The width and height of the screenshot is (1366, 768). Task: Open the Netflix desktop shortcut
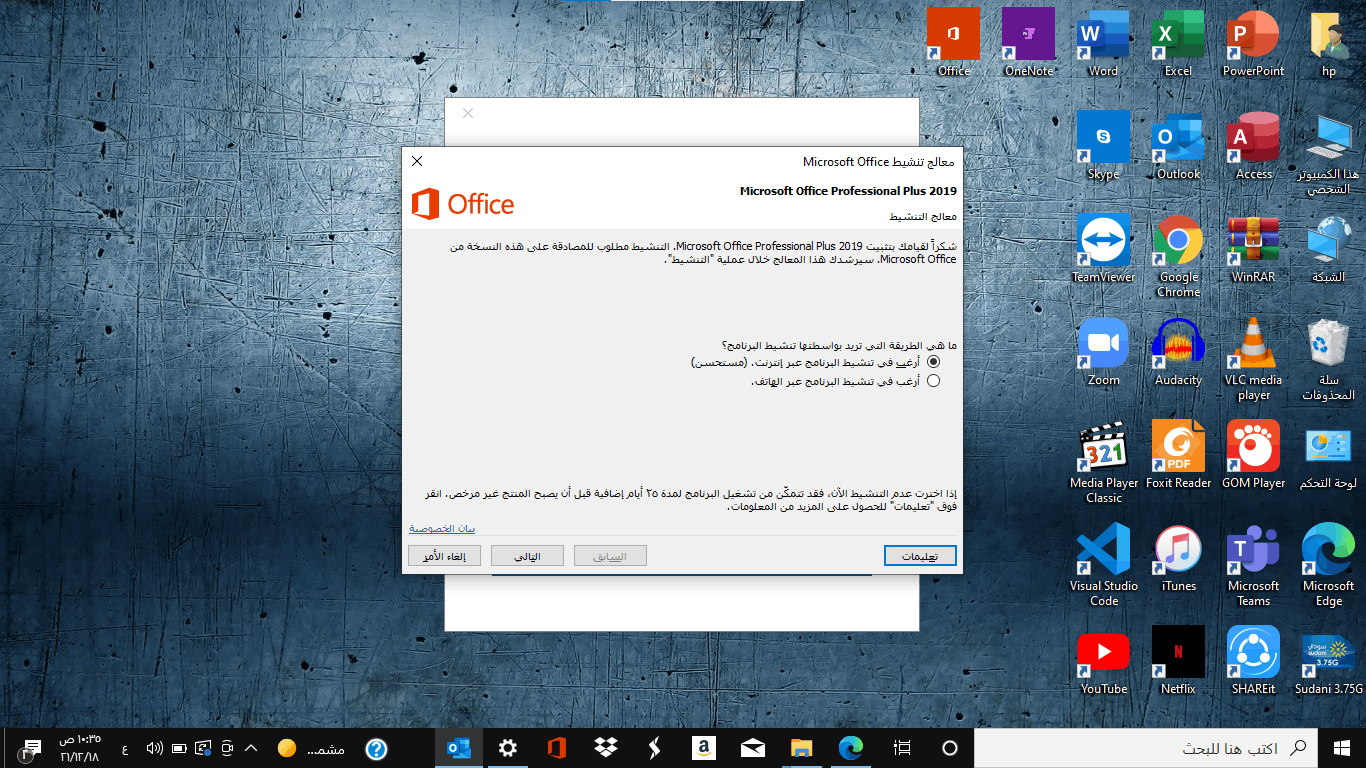(x=1178, y=661)
